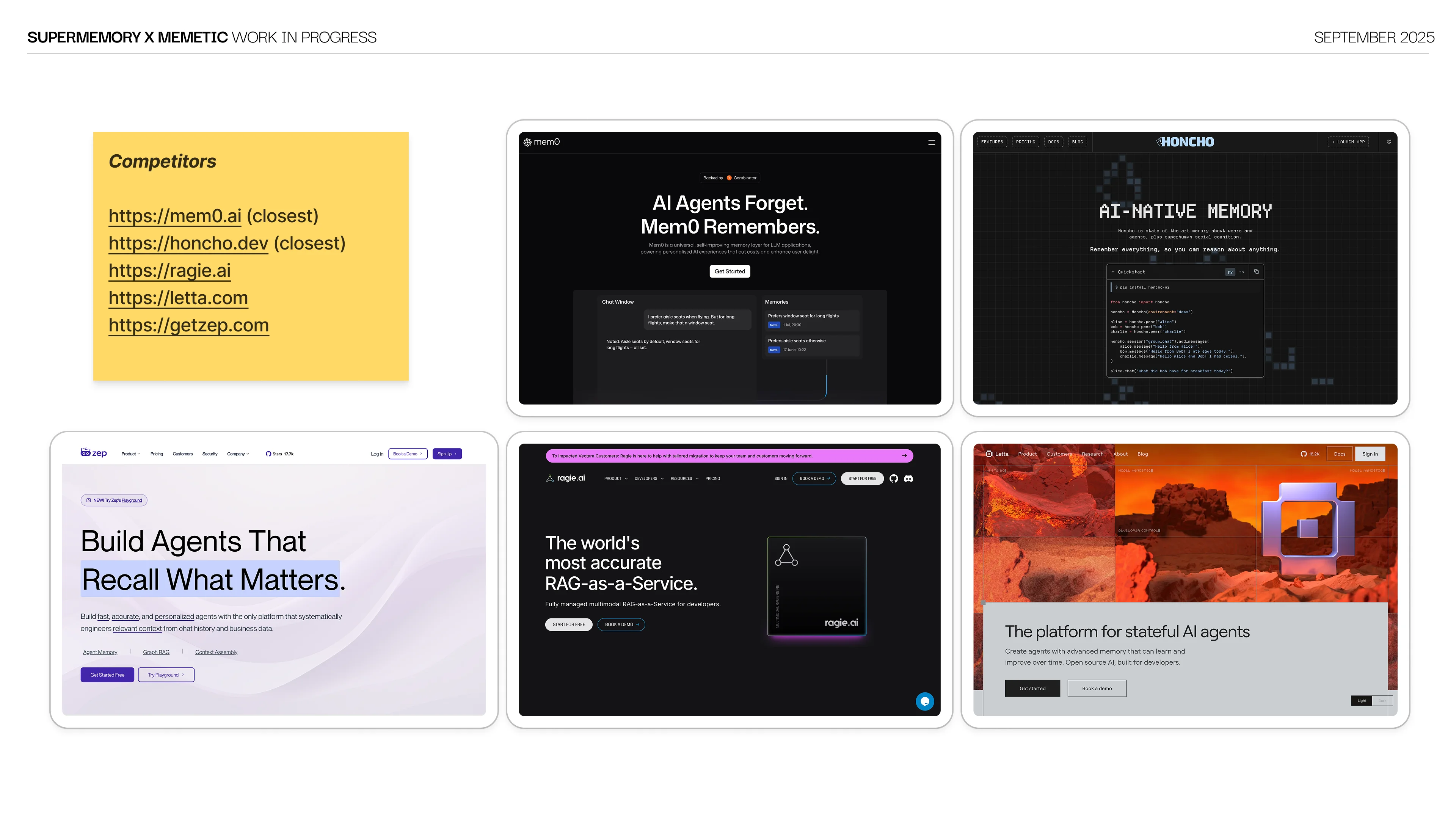Click the ragie.ai GitHub icon
The image size is (1456, 819).
pyautogui.click(x=894, y=479)
